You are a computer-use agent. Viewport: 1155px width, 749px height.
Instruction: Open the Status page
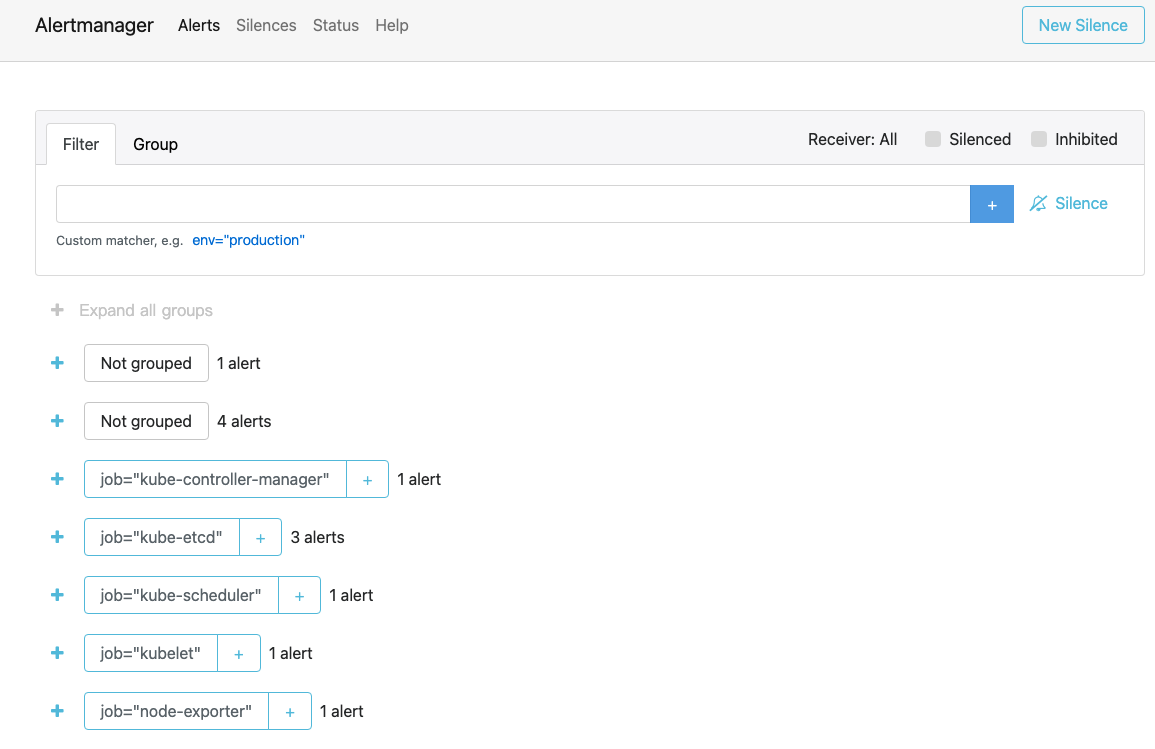(335, 26)
